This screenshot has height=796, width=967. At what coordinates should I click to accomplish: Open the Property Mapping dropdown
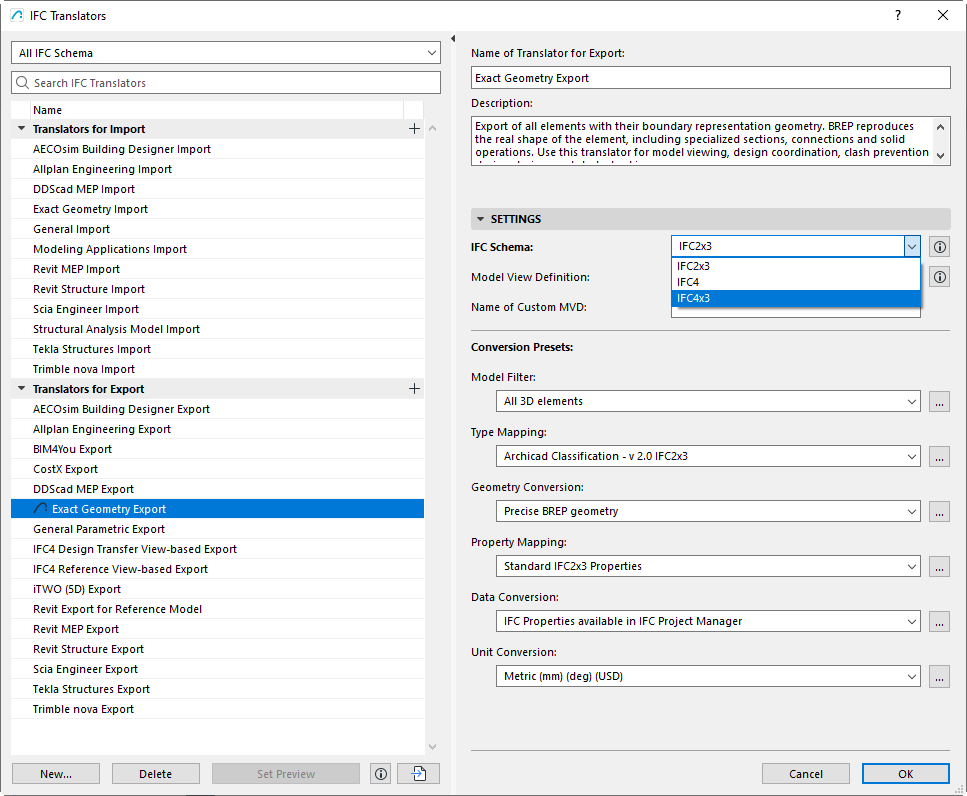point(708,566)
